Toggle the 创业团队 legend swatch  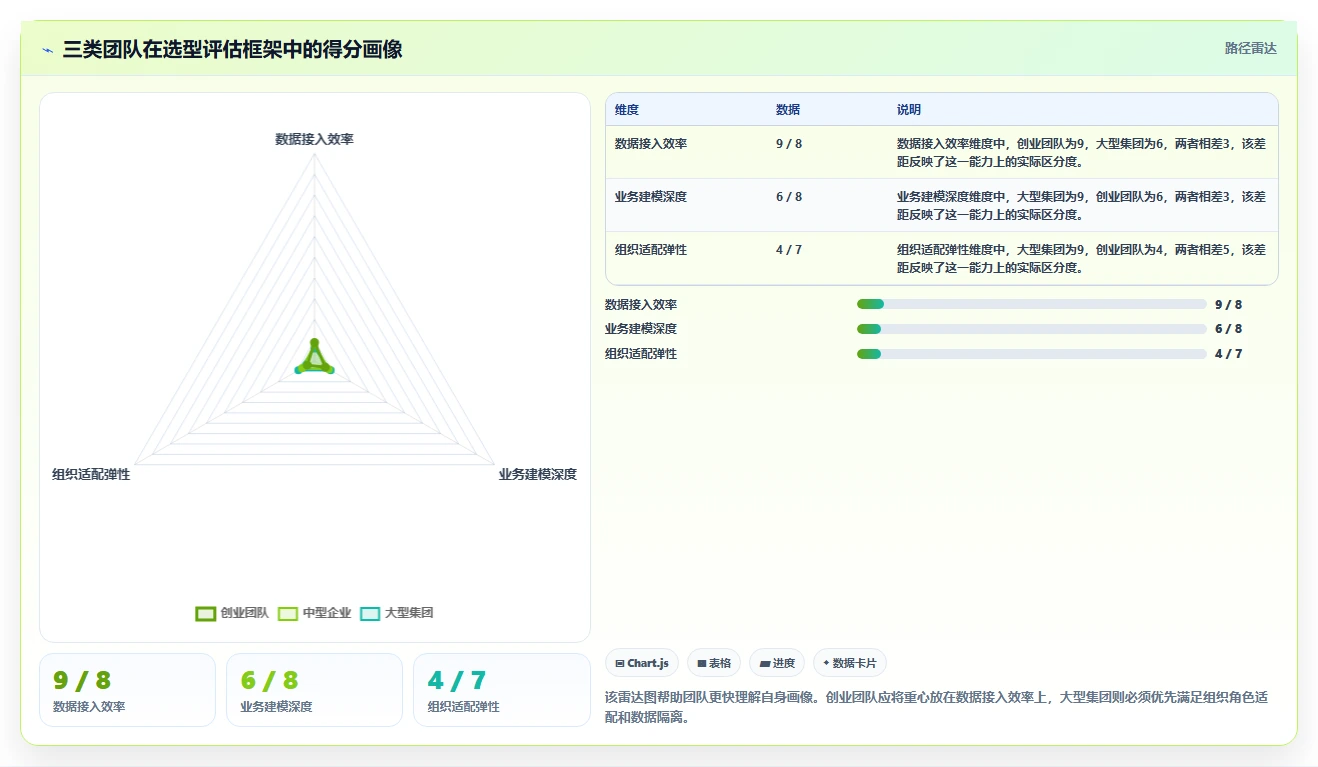(206, 613)
